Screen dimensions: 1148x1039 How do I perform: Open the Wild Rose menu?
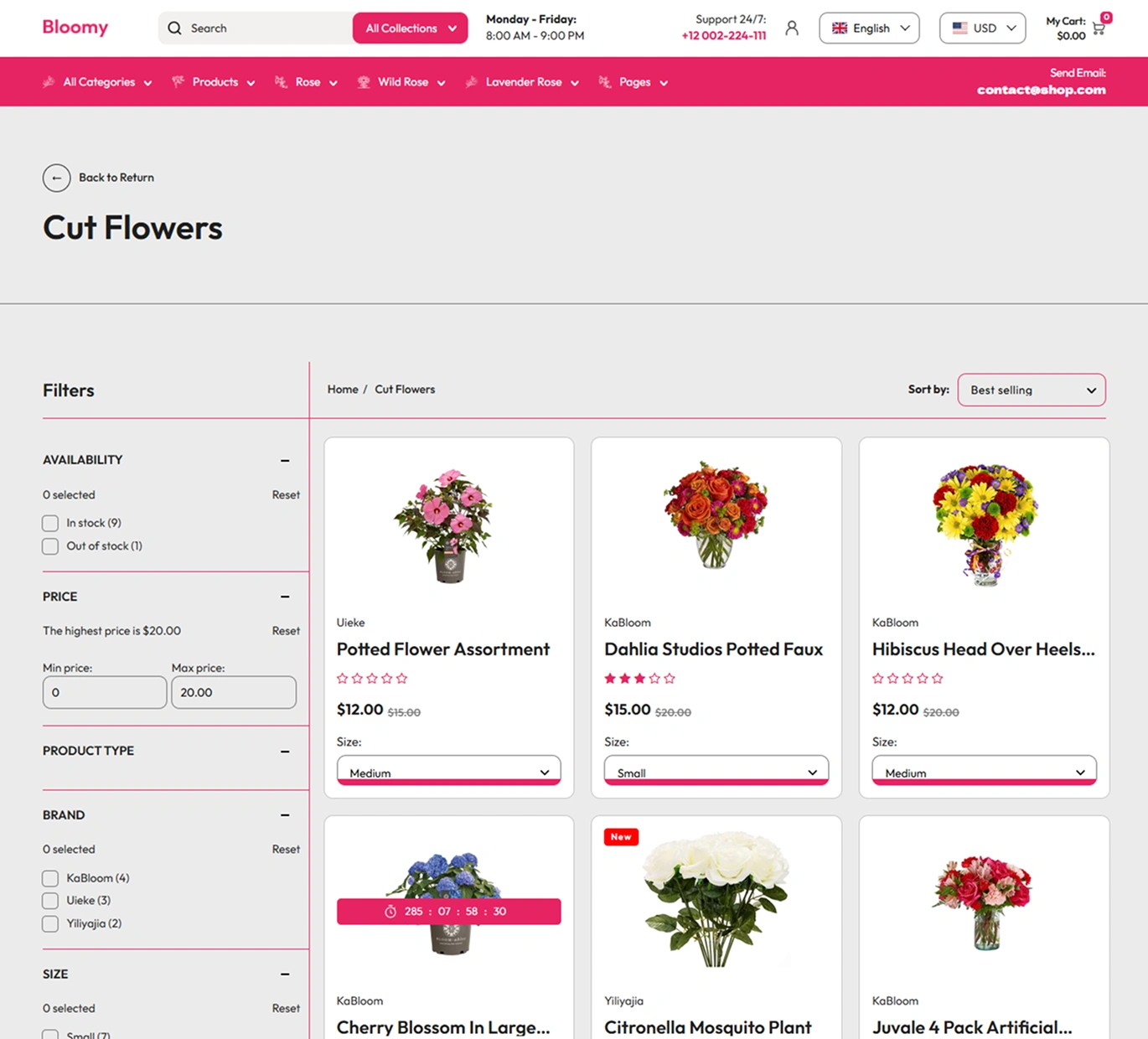(x=402, y=82)
